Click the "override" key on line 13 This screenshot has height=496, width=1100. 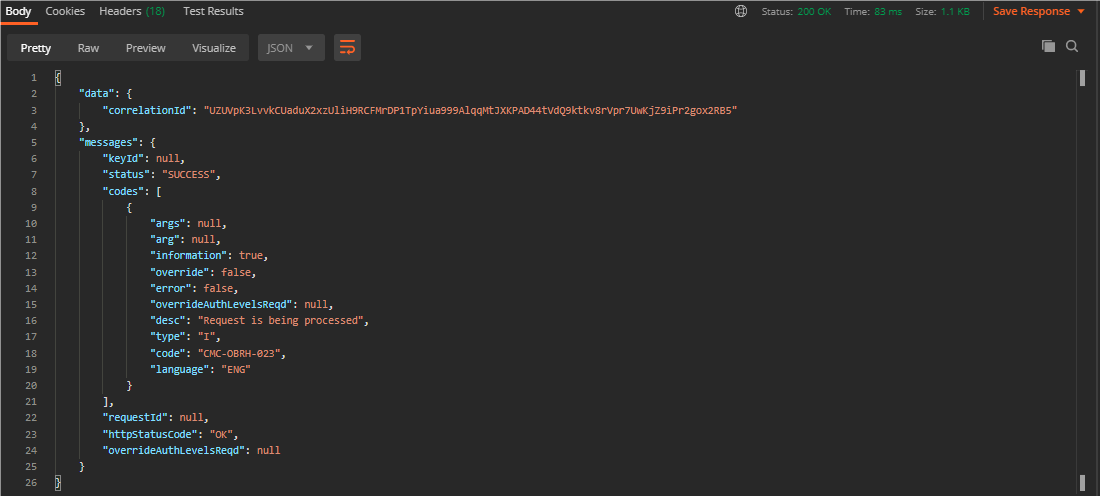[180, 272]
